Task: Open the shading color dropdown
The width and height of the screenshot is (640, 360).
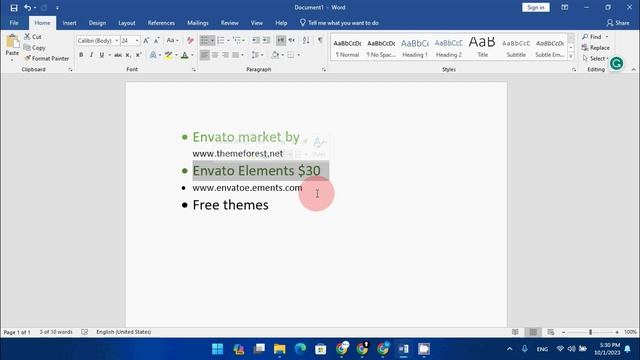Action: pos(282,55)
